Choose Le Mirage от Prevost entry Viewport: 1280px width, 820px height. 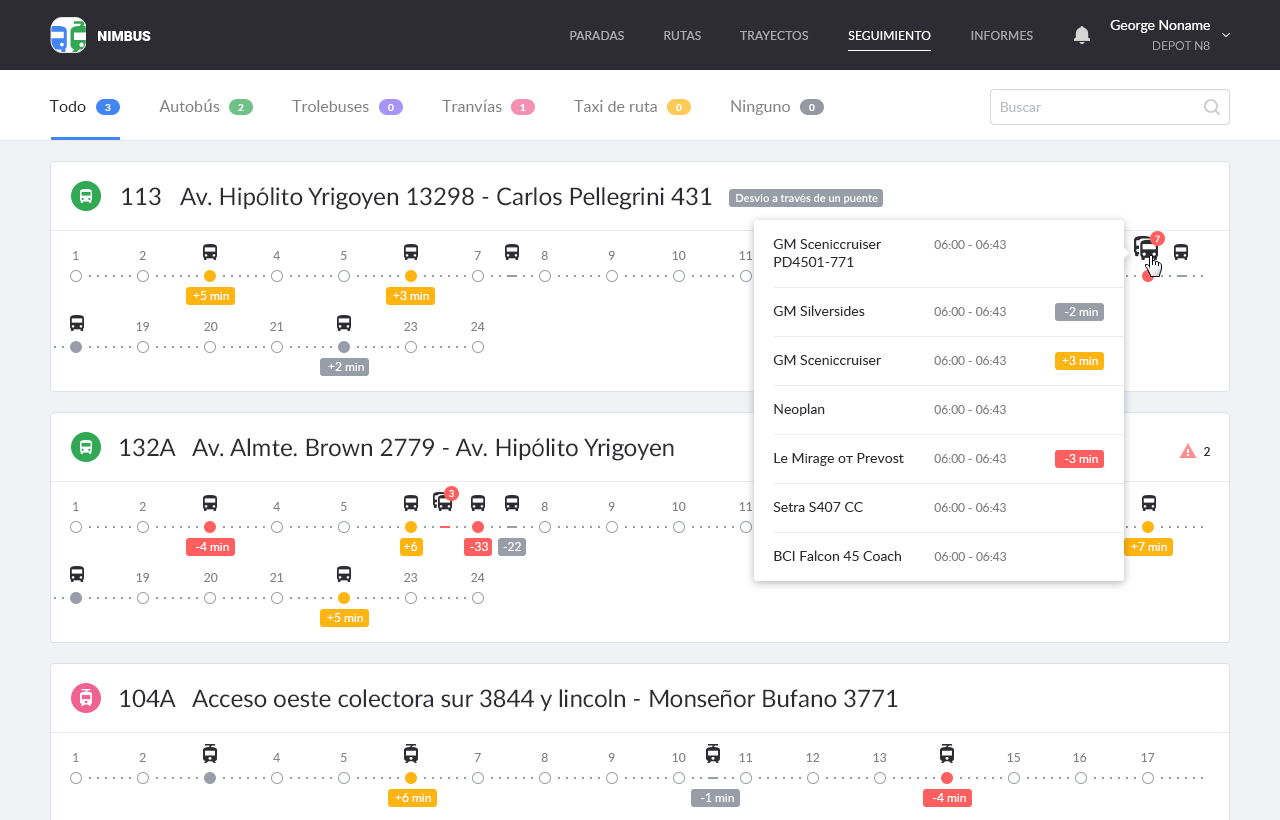pyautogui.click(x=838, y=458)
